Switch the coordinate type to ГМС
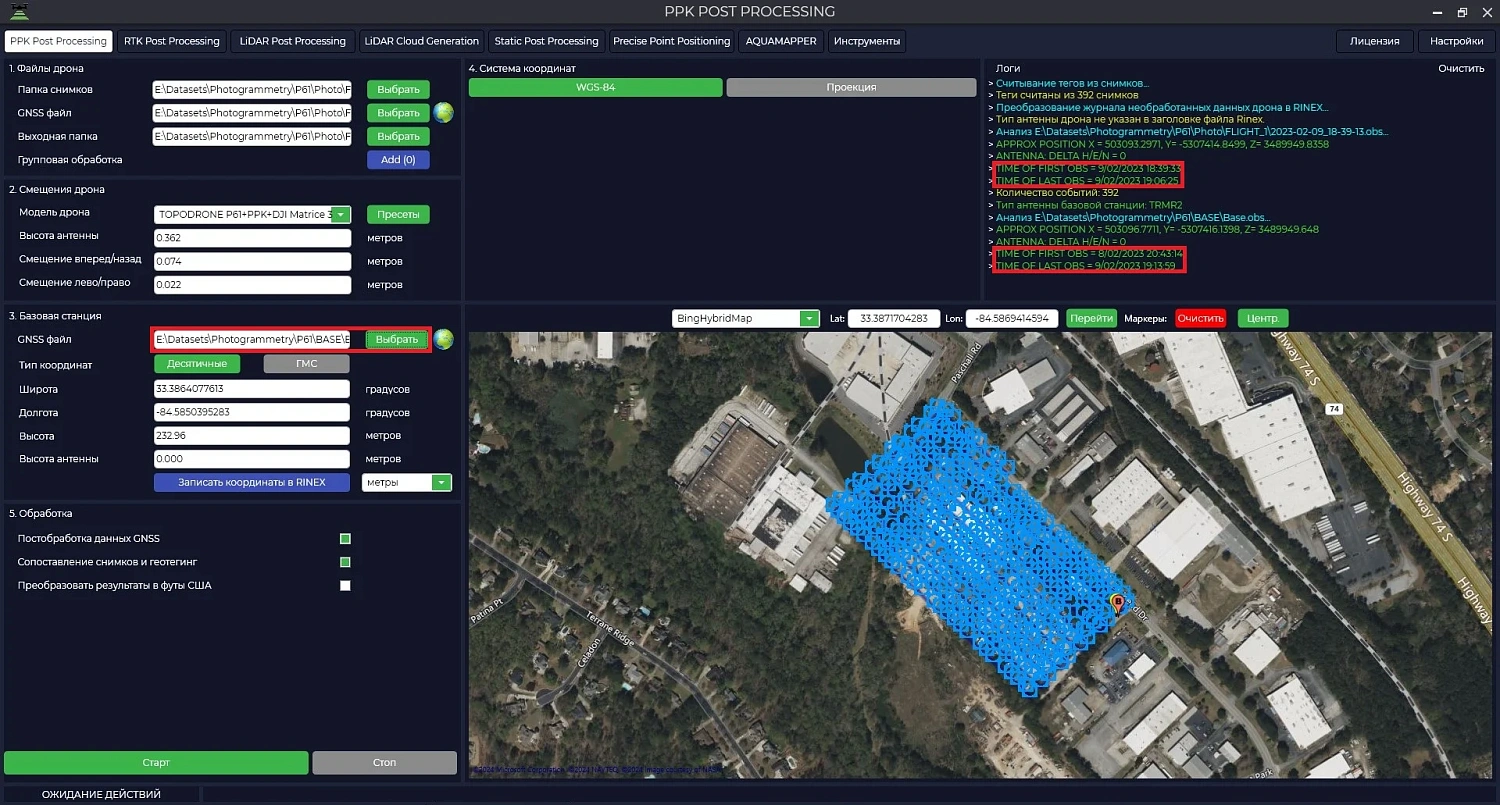This screenshot has height=805, width=1500. [x=306, y=364]
